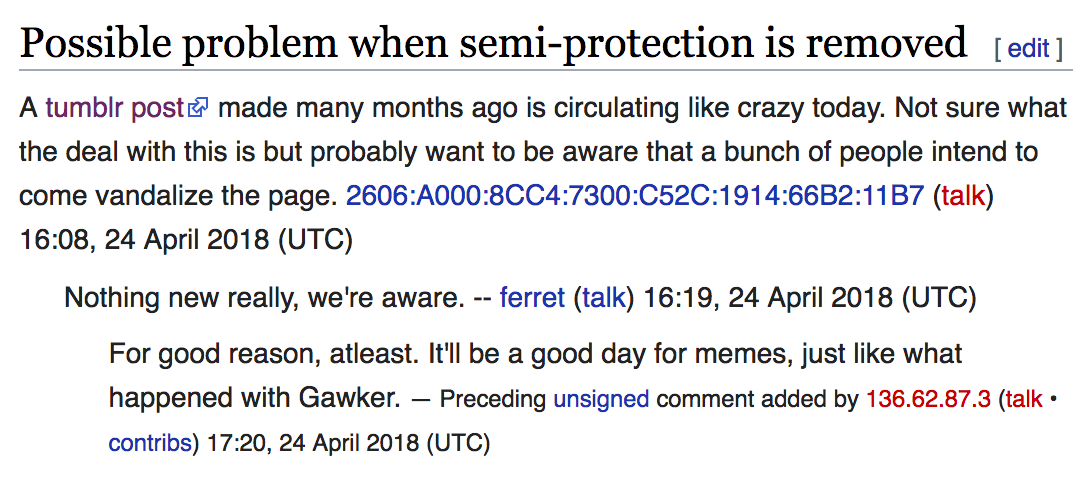This screenshot has width=1089, height=480.
Task: Click the unsigned link
Action: coord(601,400)
